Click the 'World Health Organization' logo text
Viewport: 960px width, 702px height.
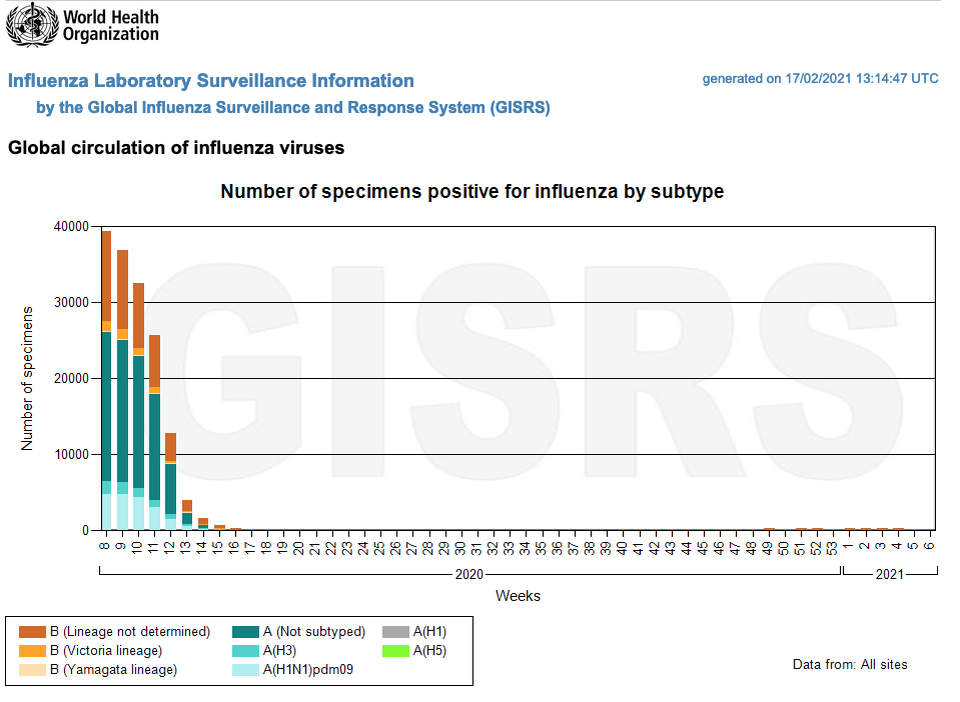point(111,26)
